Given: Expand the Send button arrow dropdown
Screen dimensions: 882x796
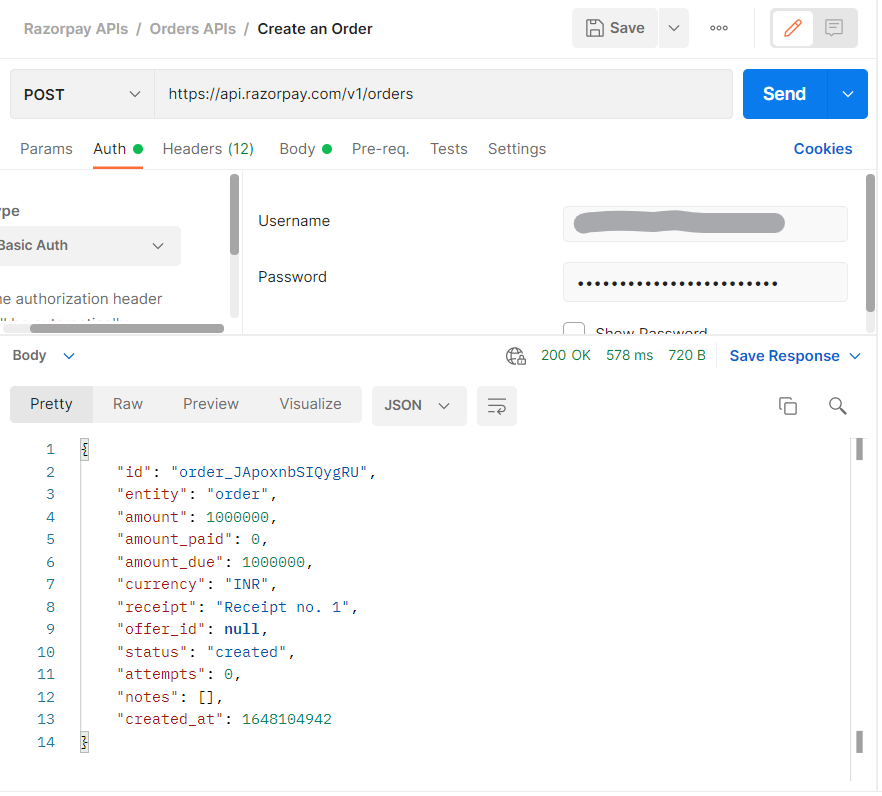Looking at the screenshot, I should [x=850, y=95].
